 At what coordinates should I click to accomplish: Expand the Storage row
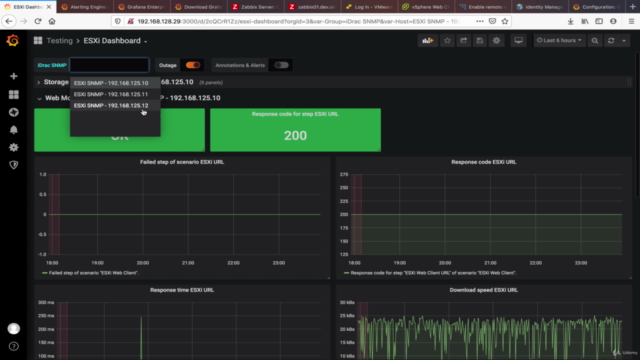38,82
